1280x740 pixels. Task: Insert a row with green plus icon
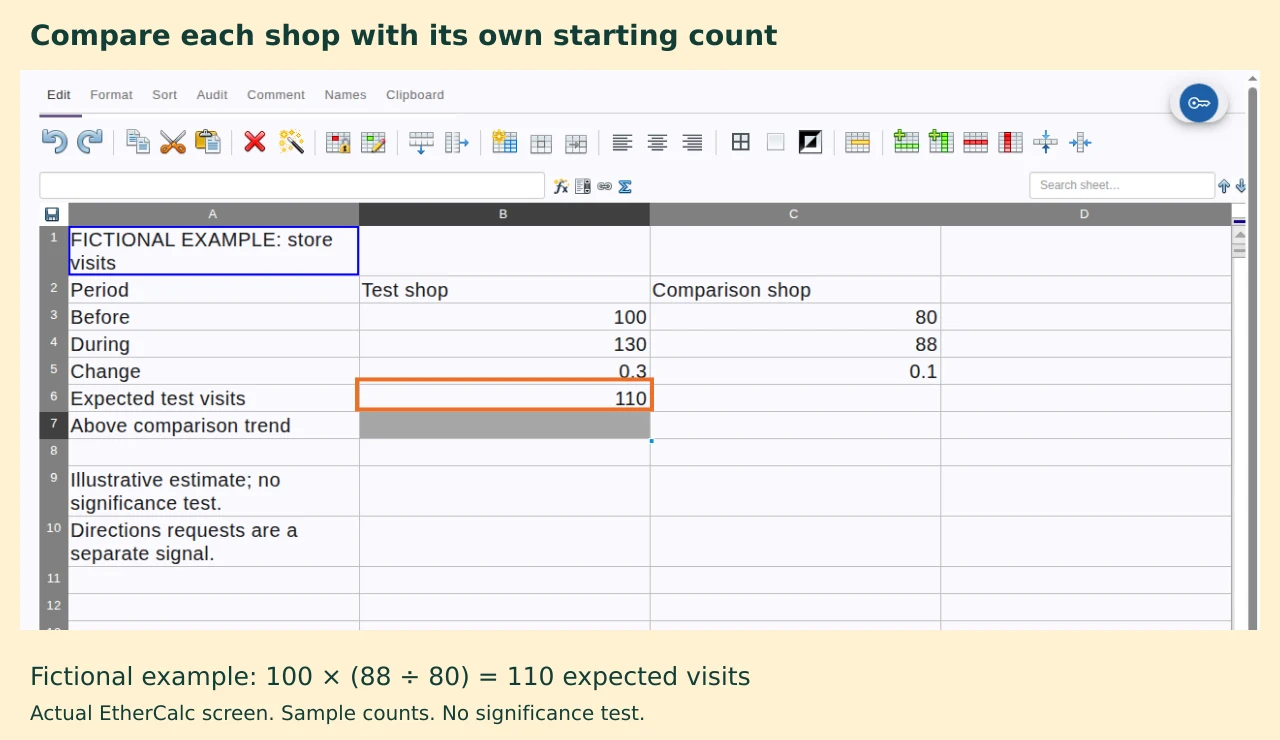(x=906, y=142)
